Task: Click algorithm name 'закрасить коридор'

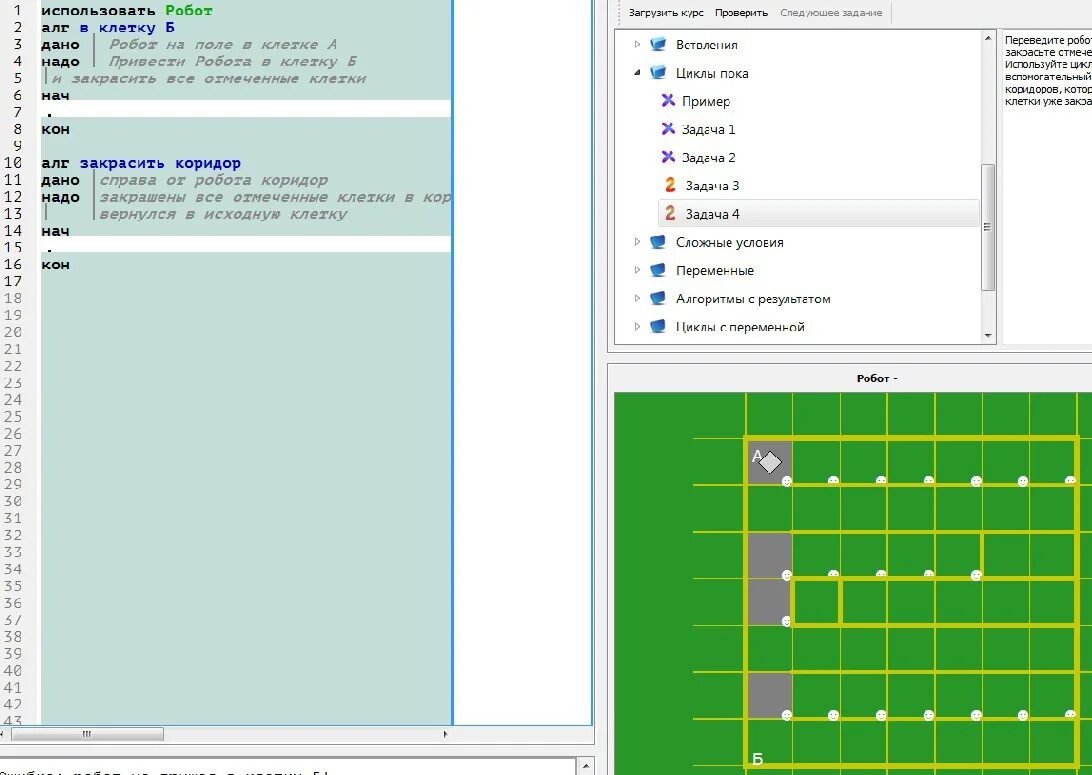Action: point(160,163)
